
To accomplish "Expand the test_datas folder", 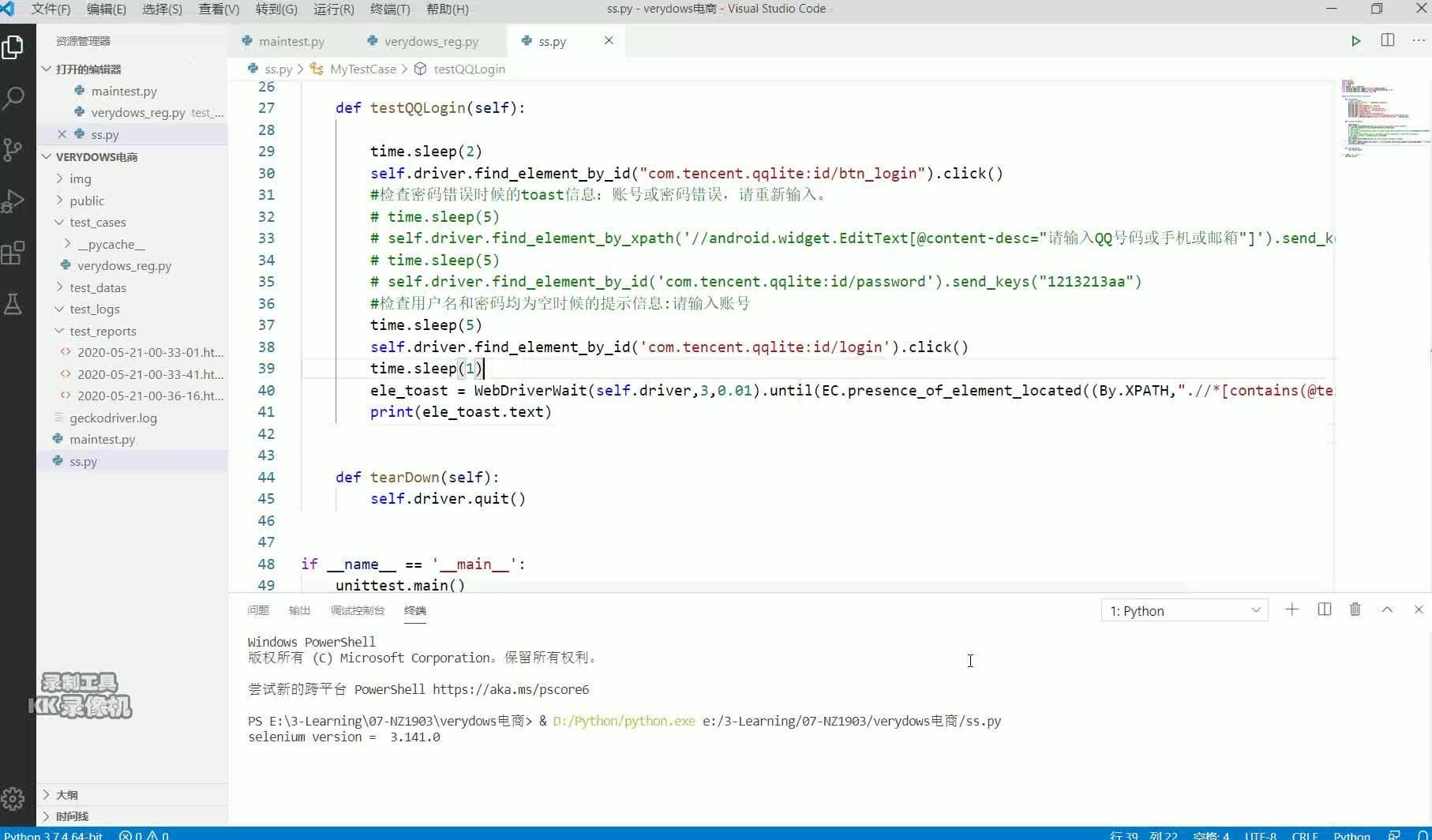I will 97,287.
